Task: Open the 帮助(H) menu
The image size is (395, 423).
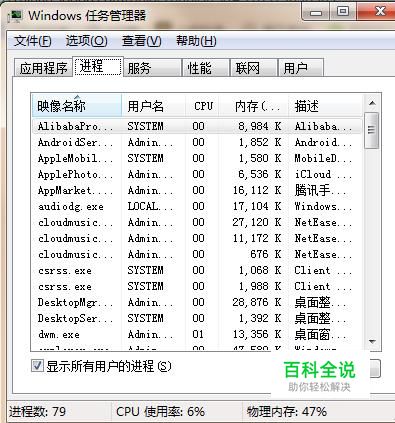Action: click(196, 41)
